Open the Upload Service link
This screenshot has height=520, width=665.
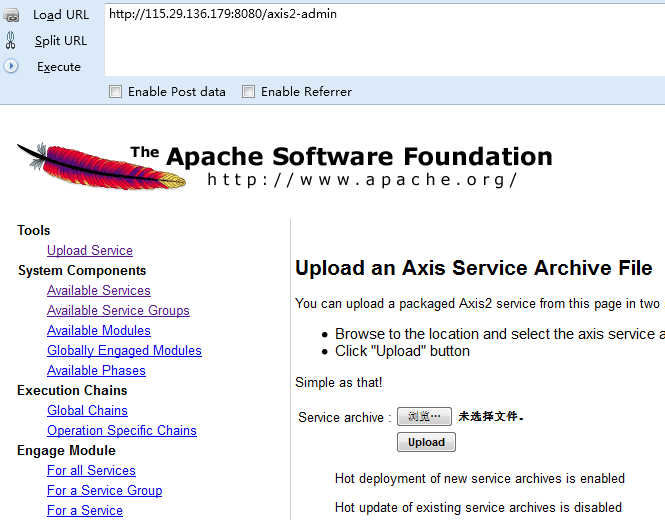(x=90, y=250)
